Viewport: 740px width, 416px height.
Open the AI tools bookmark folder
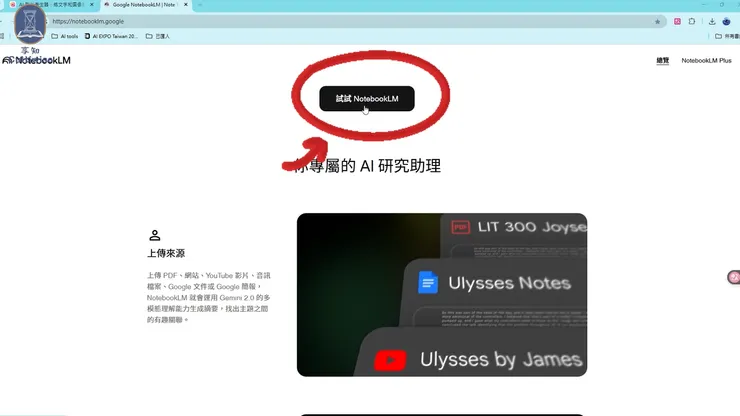[65, 36]
